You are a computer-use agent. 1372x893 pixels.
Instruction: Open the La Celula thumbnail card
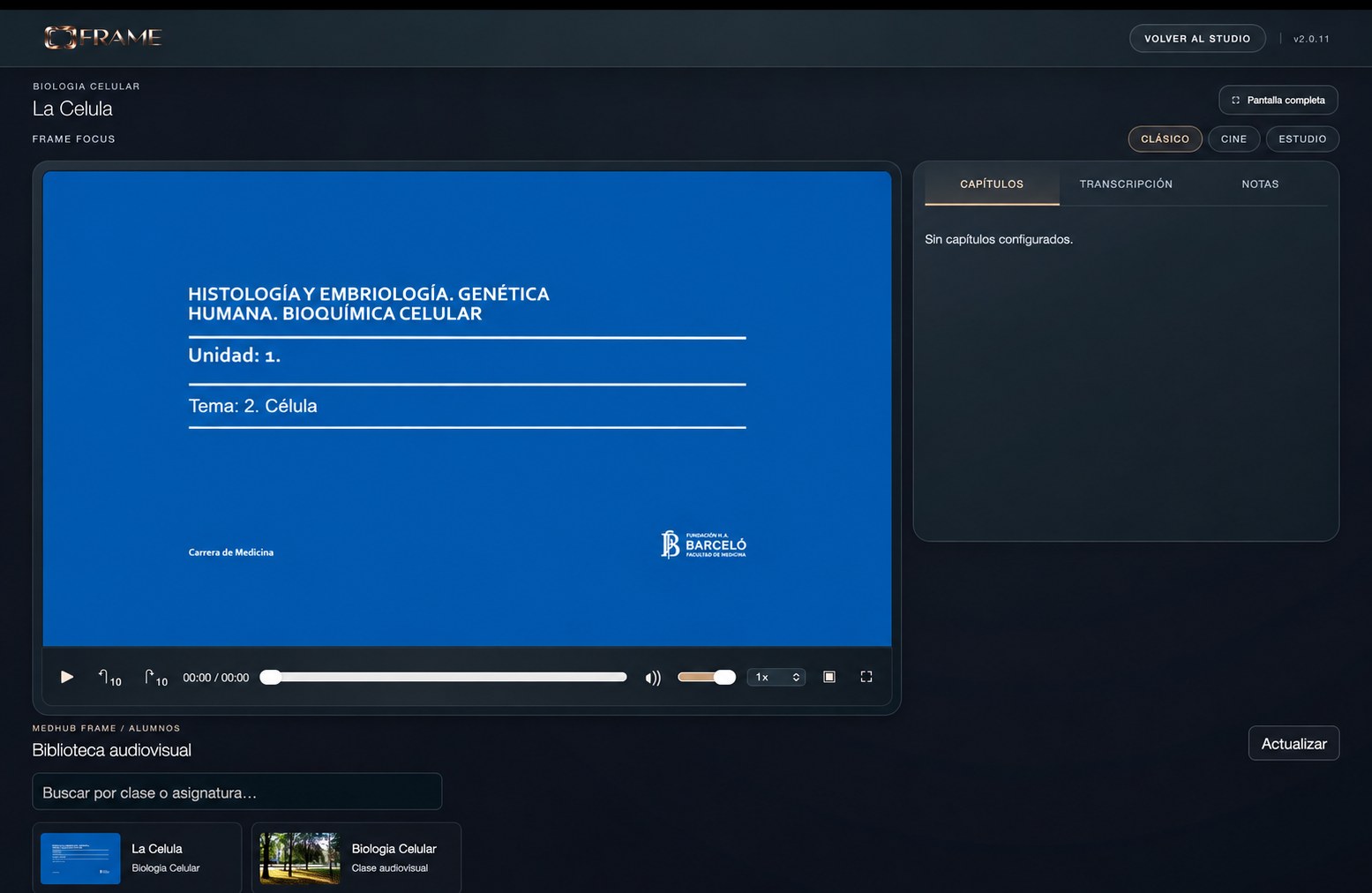137,858
